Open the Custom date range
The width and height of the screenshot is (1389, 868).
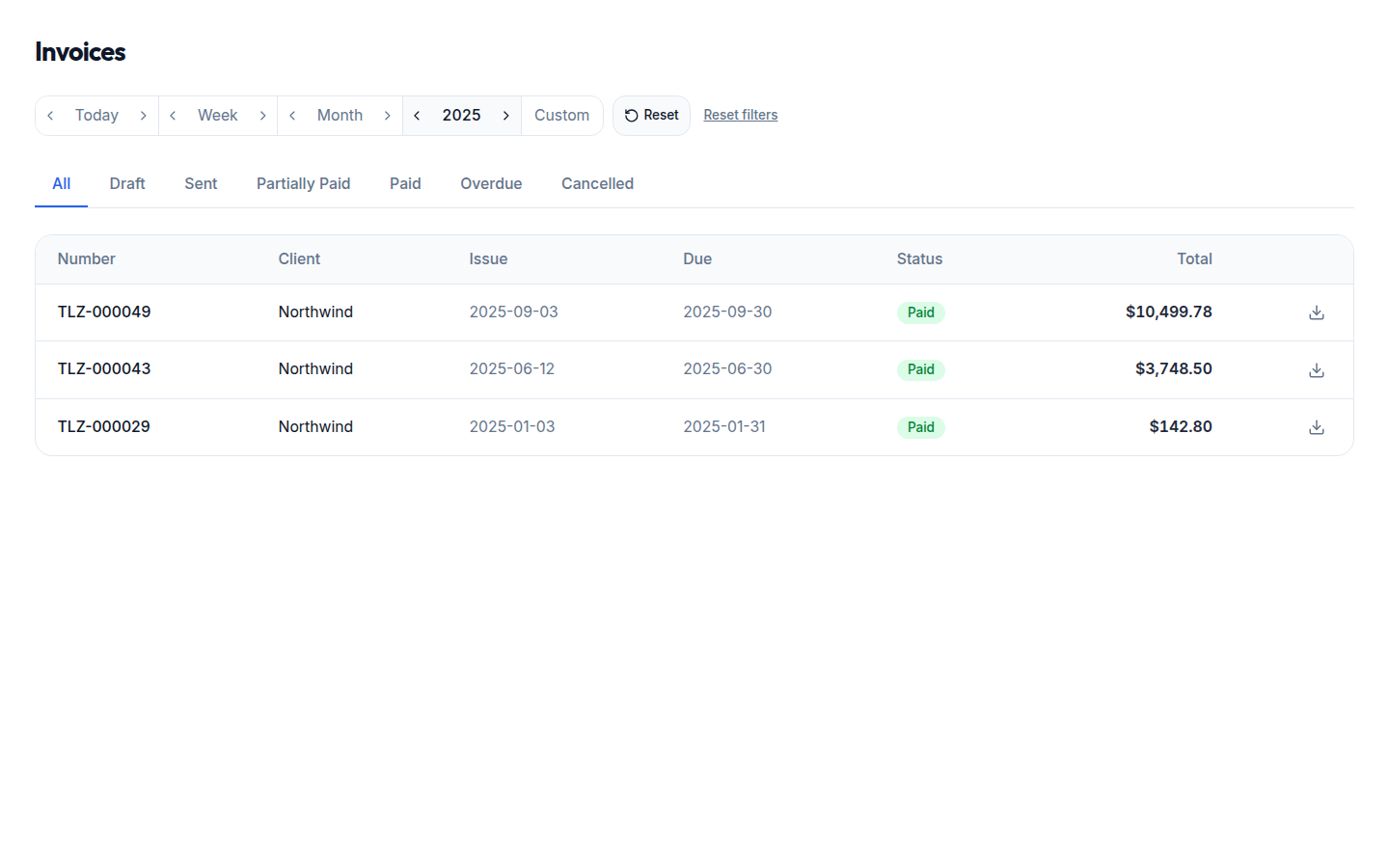tap(562, 116)
